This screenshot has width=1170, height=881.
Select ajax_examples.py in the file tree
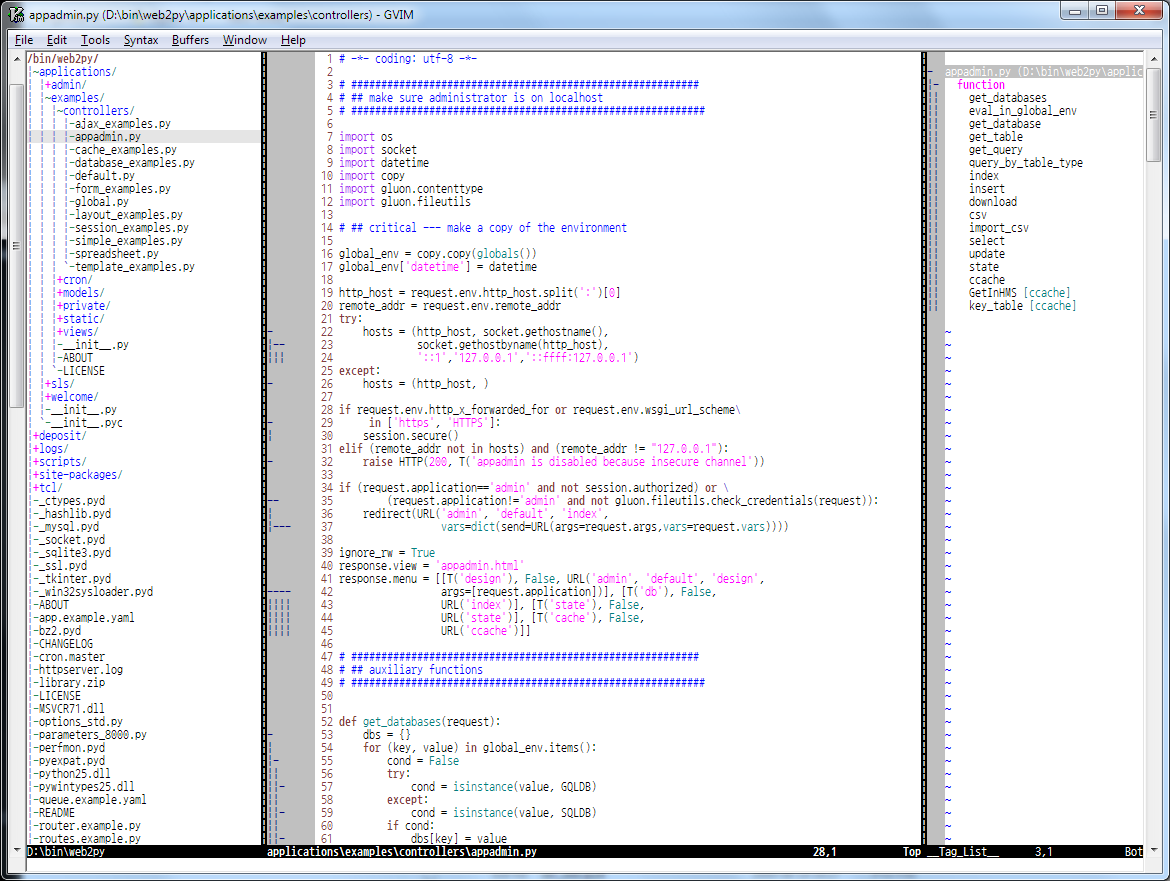(122, 124)
